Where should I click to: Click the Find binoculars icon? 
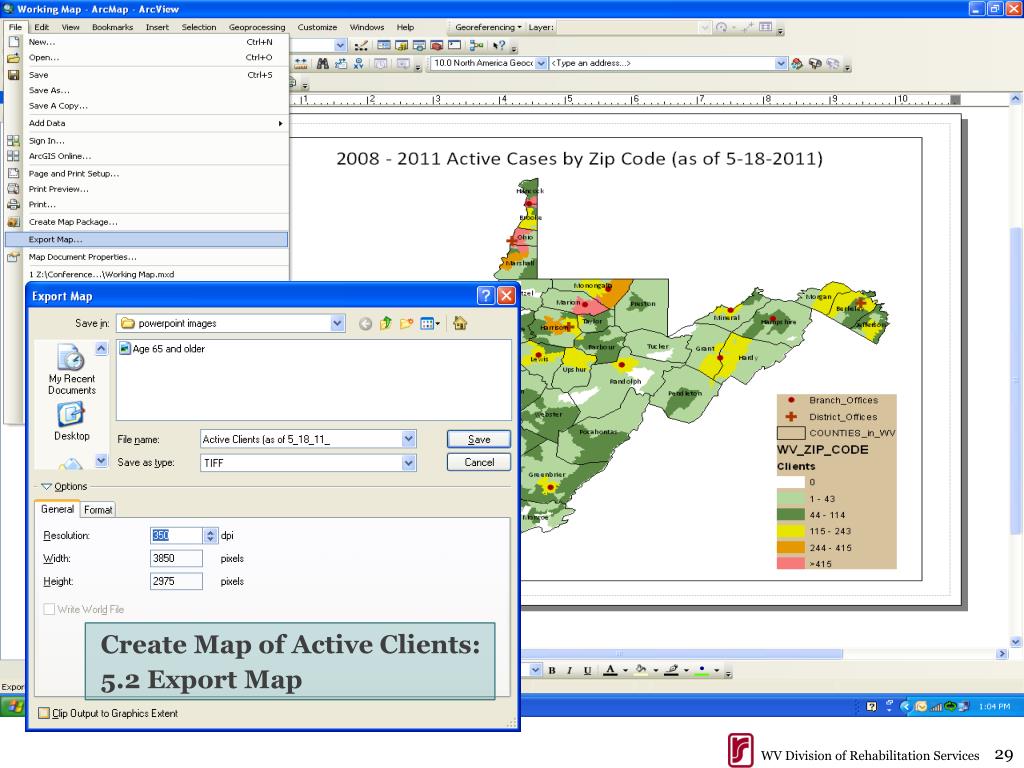323,63
